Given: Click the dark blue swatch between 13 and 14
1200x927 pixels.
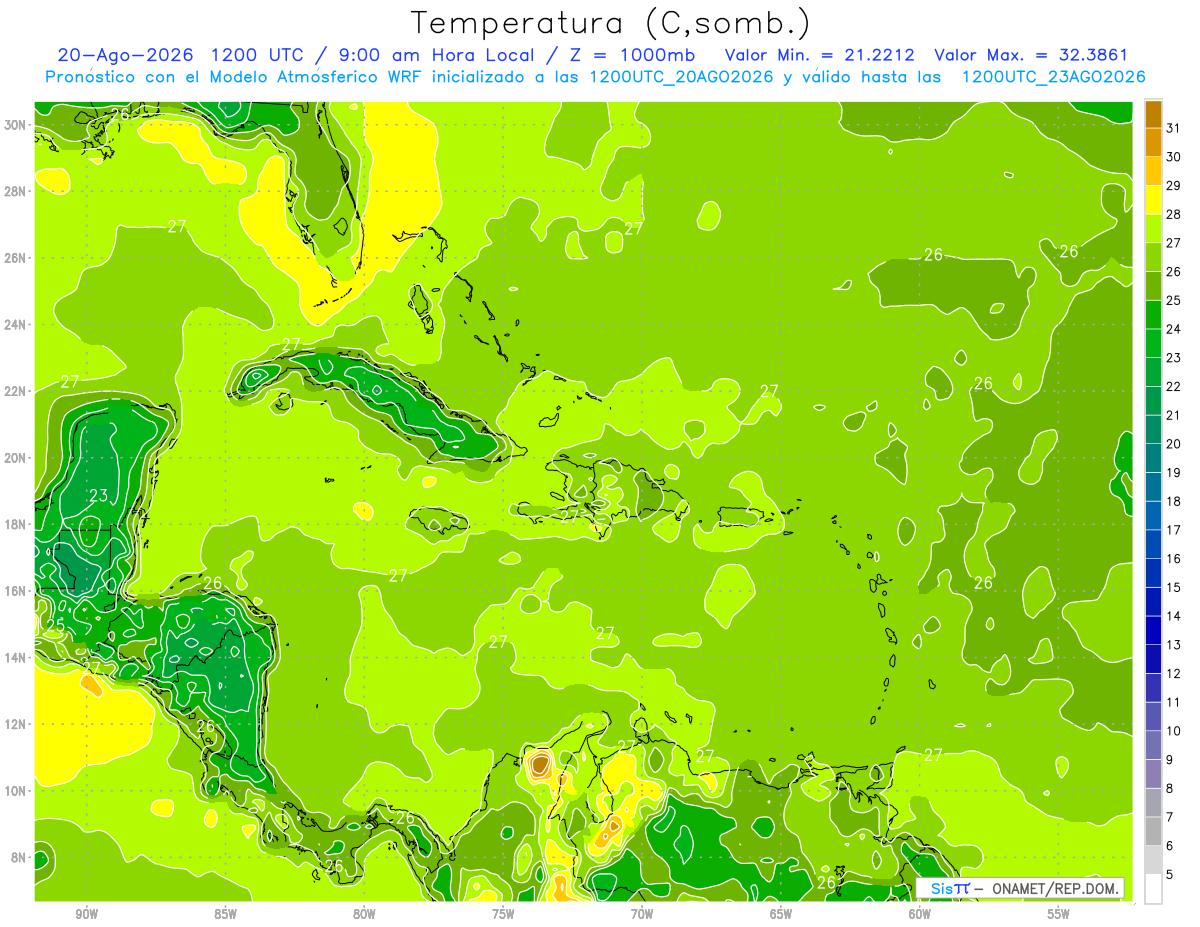Looking at the screenshot, I should [1153, 630].
